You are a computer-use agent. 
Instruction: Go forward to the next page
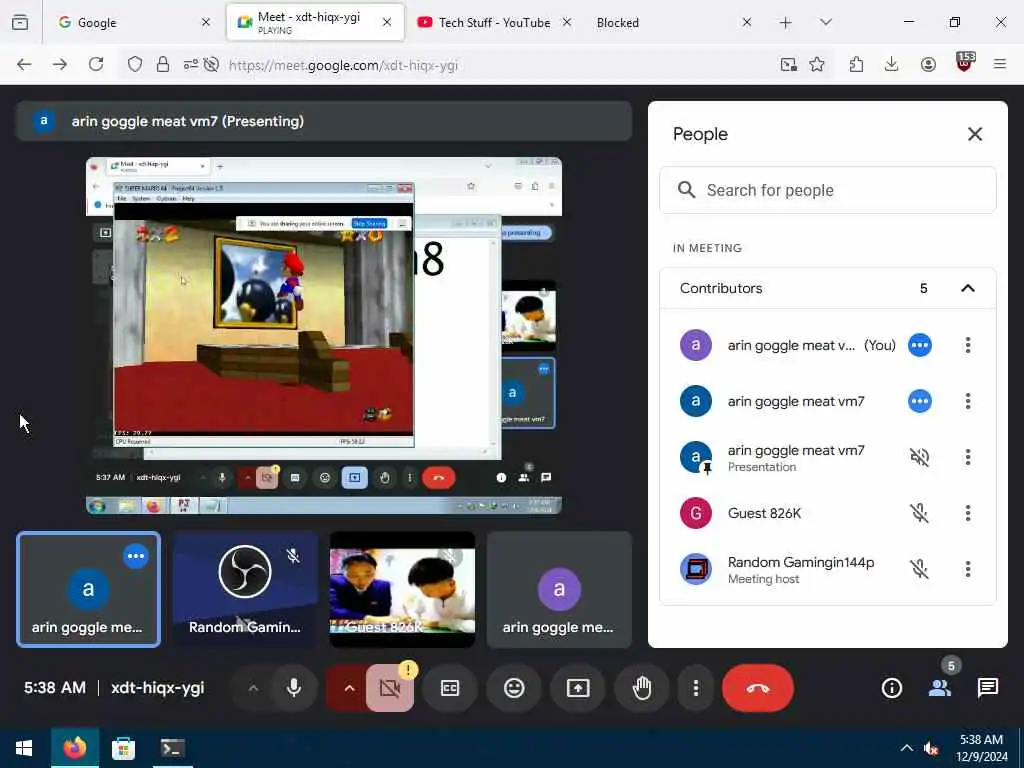60,64
